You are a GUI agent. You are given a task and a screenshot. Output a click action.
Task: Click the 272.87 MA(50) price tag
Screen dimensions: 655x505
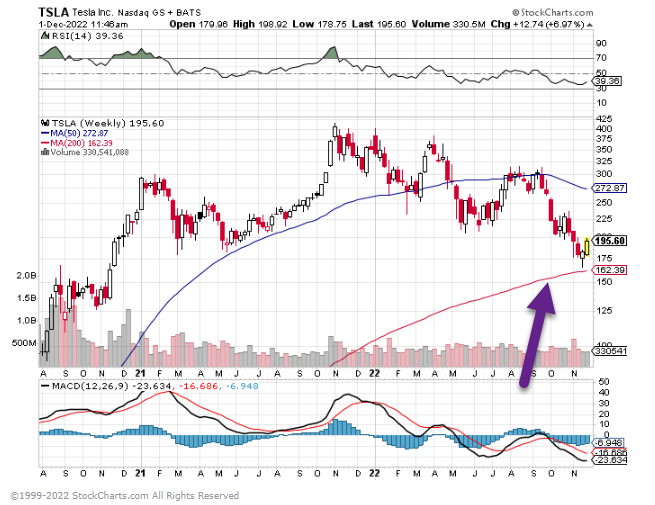[x=610, y=188]
